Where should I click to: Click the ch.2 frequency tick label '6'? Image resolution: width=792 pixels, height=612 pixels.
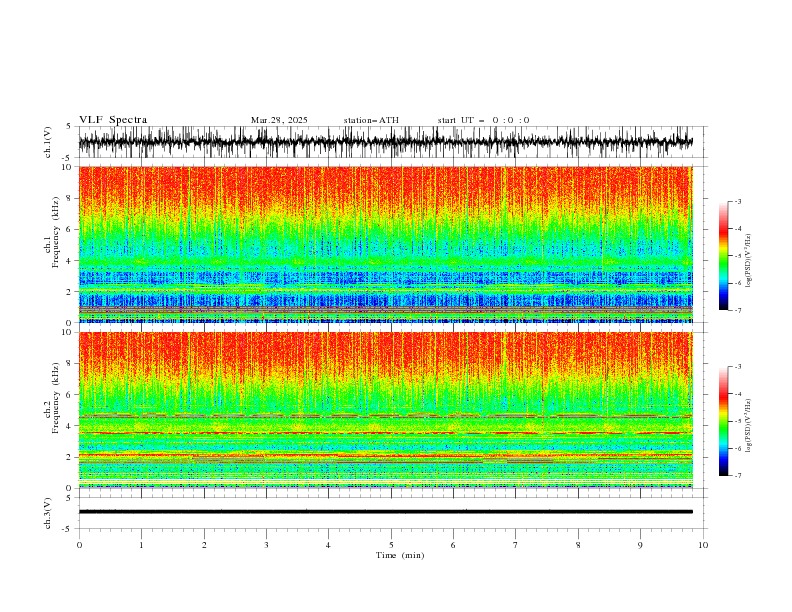[70, 395]
